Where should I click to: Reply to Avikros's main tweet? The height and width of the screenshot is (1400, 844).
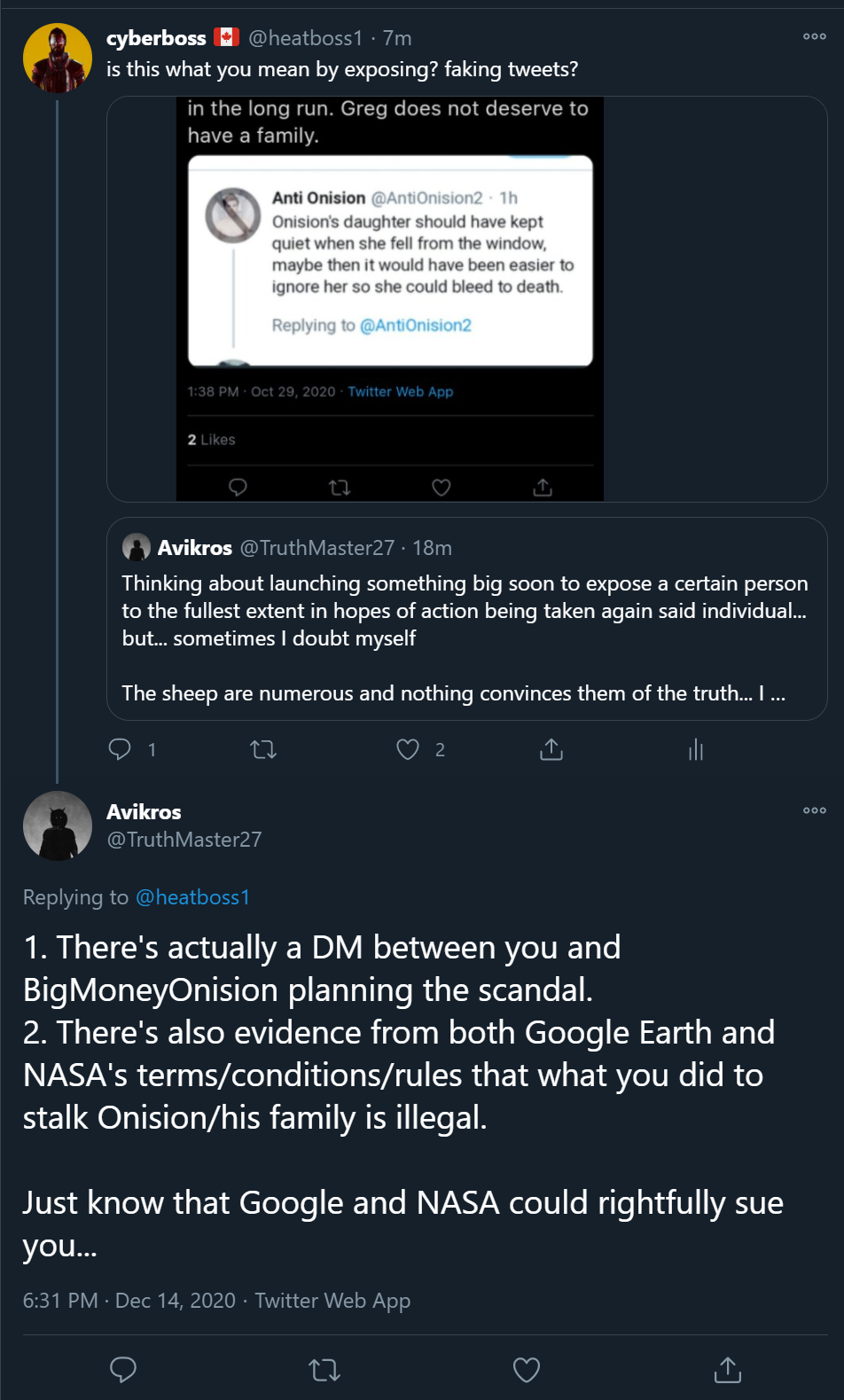[123, 1370]
